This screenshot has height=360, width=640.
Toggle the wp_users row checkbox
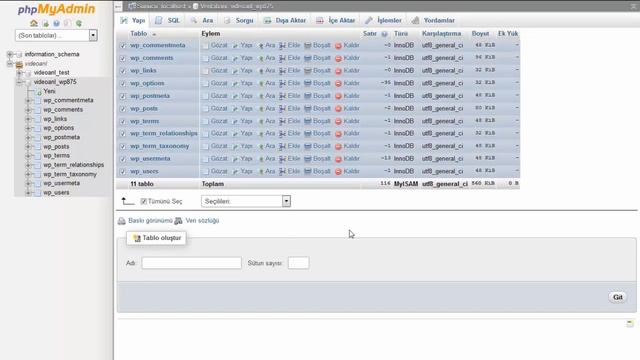[x=123, y=172]
